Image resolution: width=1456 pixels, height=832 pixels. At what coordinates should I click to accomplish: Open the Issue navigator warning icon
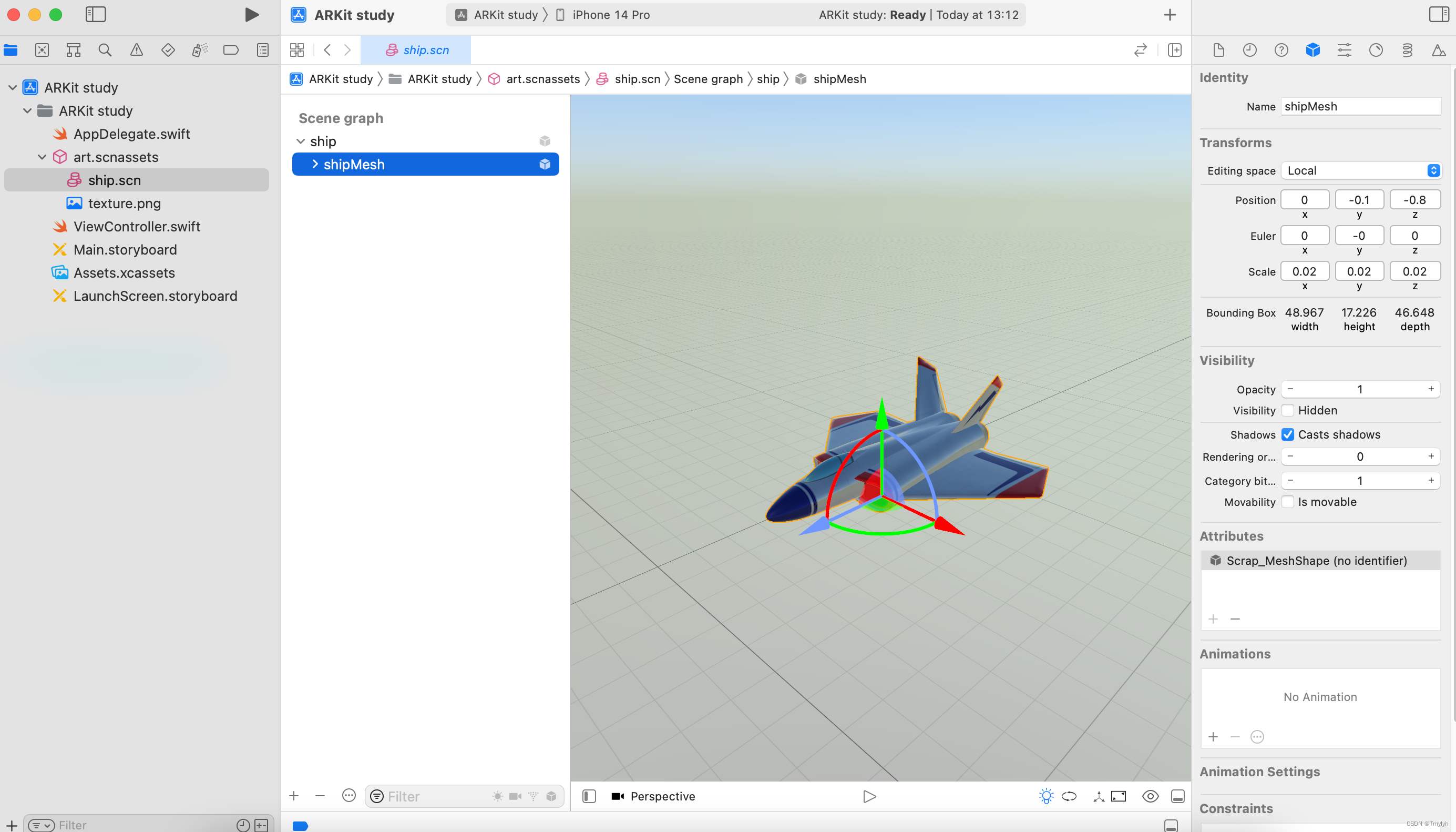tap(137, 50)
